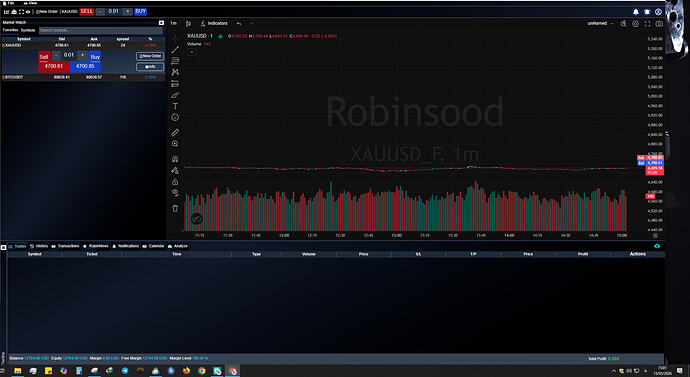Switch chart to fullscreen mode

pyautogui.click(x=647, y=24)
